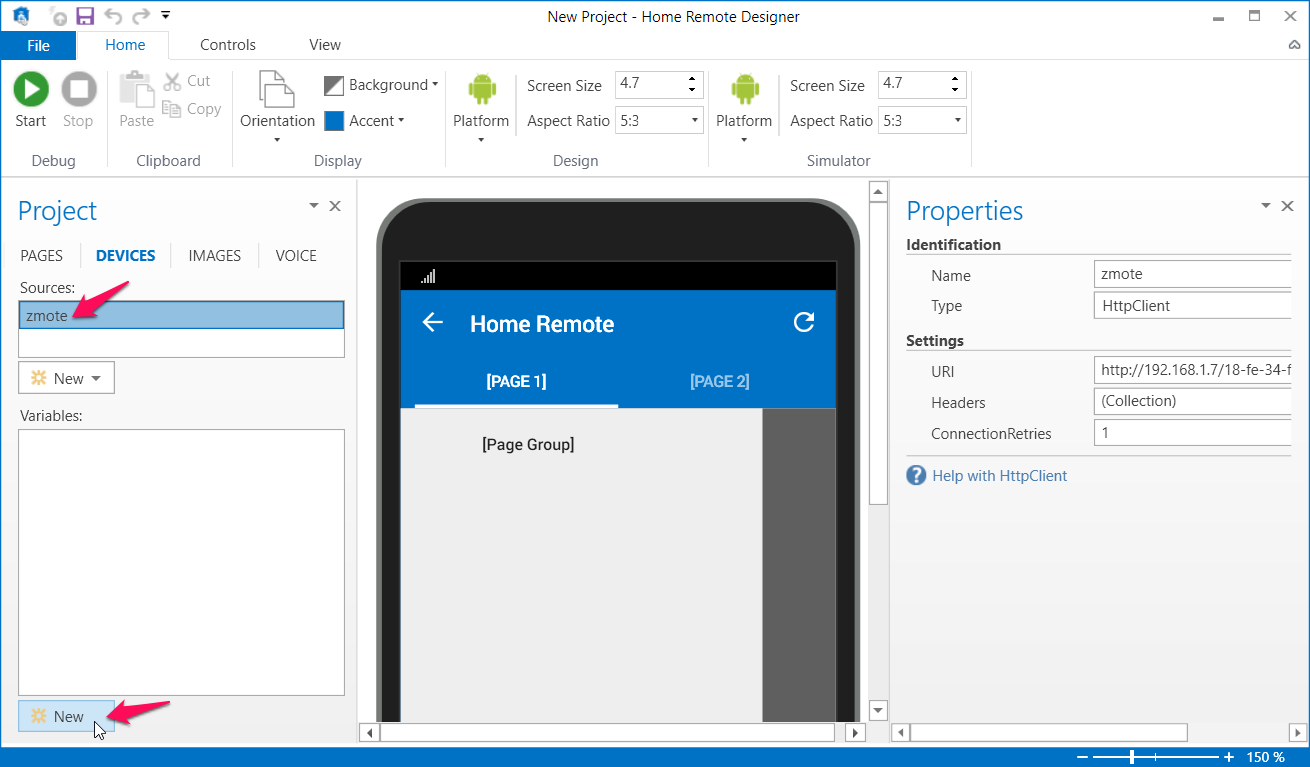
Task: Click the Background color swatch icon
Action: tap(334, 85)
